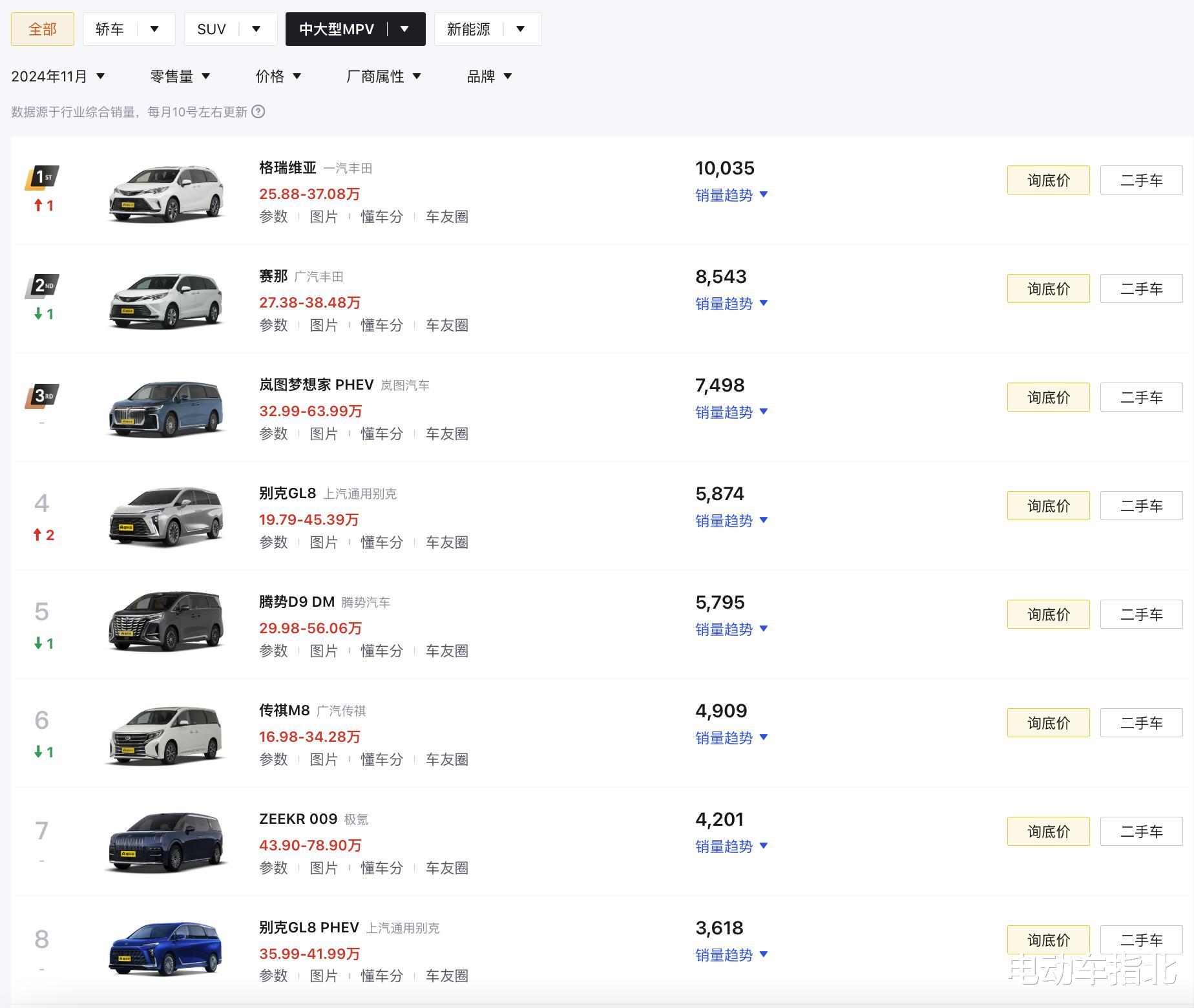This screenshot has height=1008, width=1194.
Task: Click 询底价 button for 别克GL8
Action: (1048, 506)
